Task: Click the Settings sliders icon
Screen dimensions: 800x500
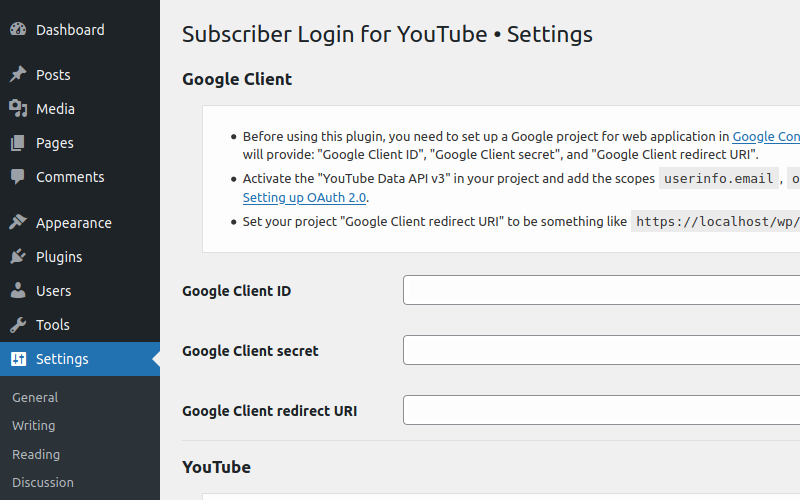Action: pyautogui.click(x=18, y=359)
